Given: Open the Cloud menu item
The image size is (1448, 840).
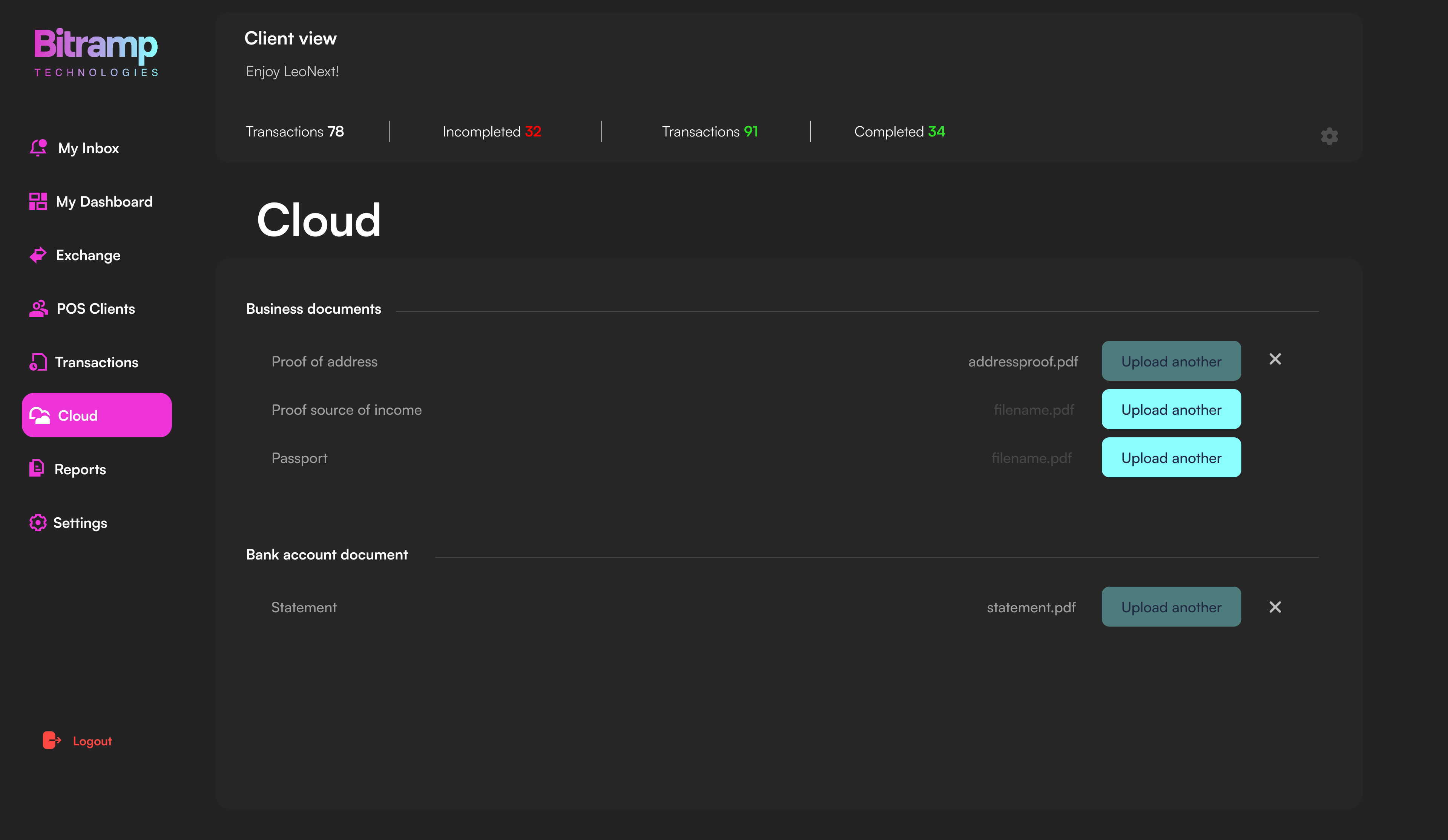Looking at the screenshot, I should [97, 415].
